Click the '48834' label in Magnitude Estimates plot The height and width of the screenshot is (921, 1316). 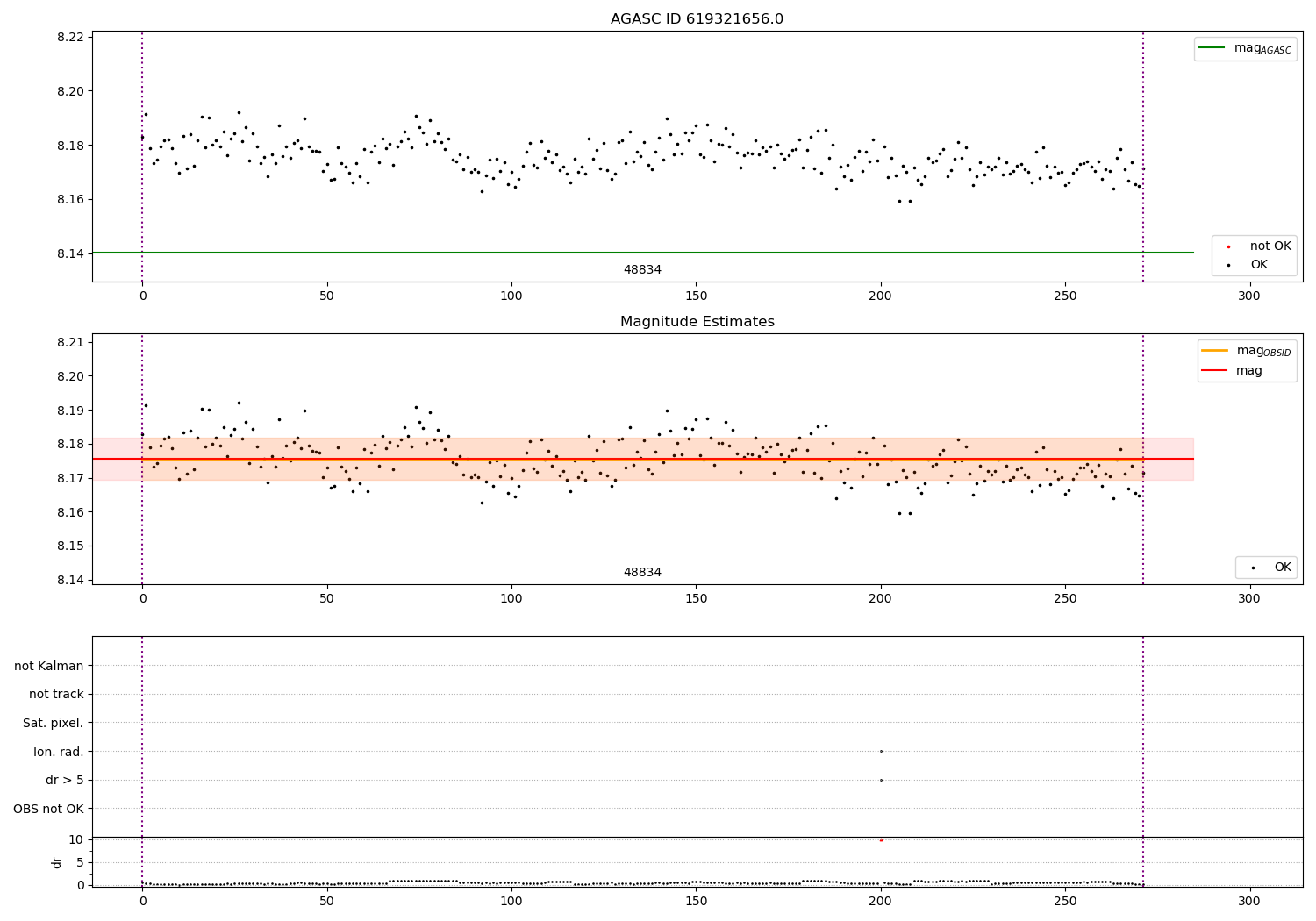point(642,573)
